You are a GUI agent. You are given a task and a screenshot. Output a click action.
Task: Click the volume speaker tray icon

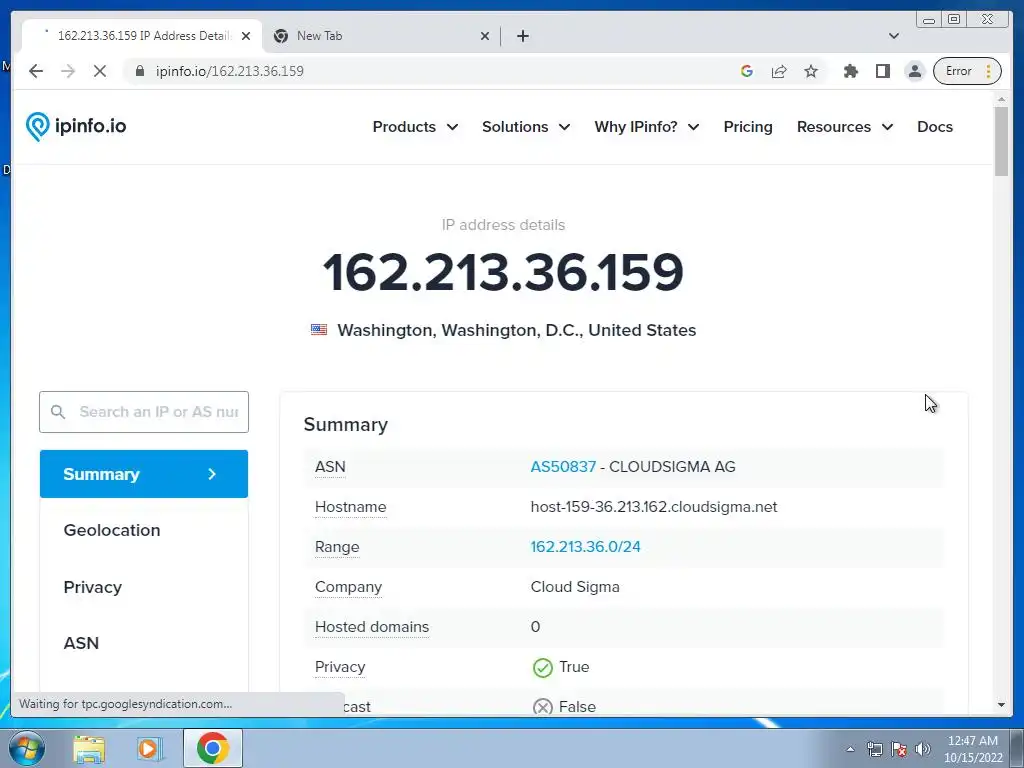(922, 749)
